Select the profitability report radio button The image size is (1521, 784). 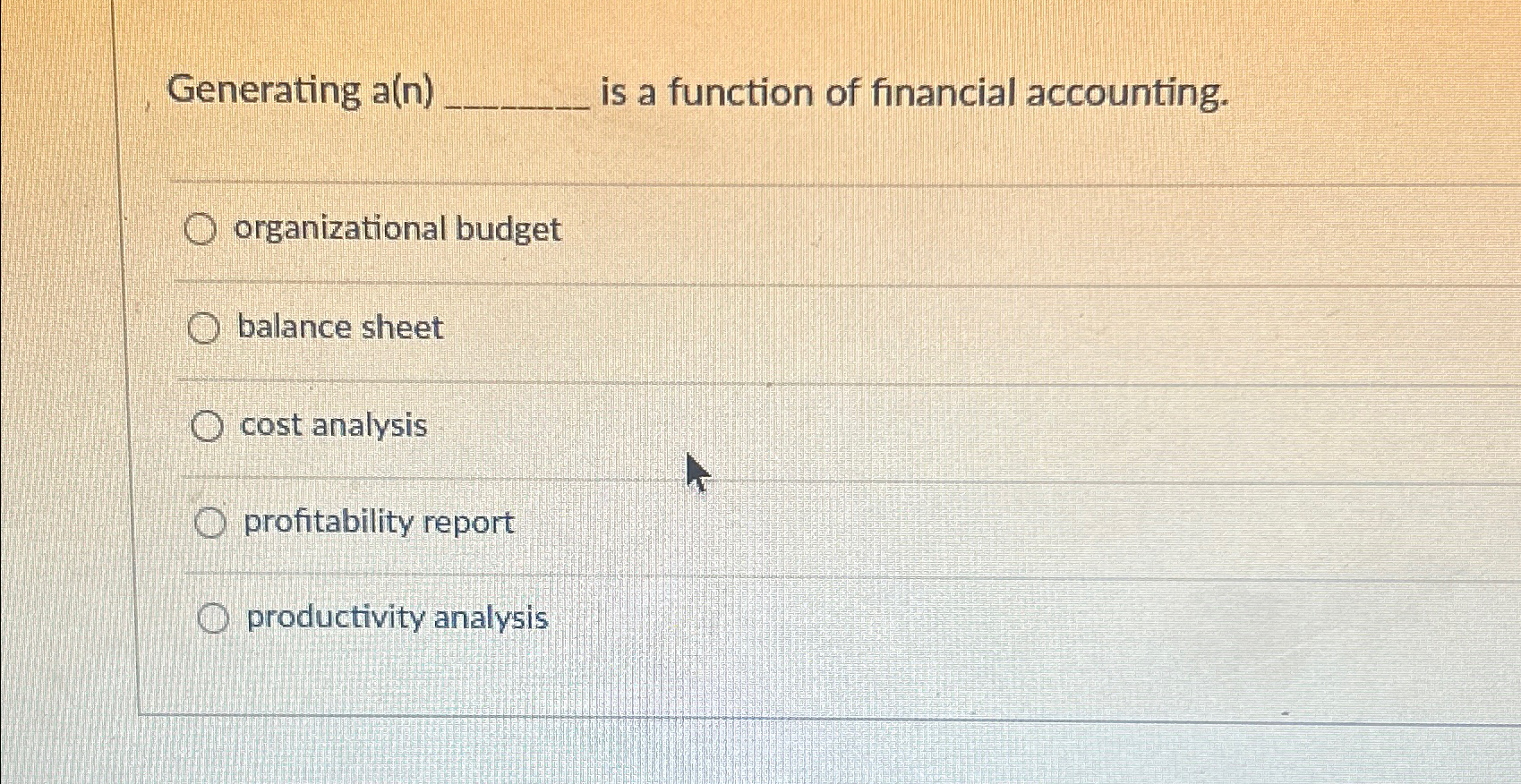coord(211,524)
